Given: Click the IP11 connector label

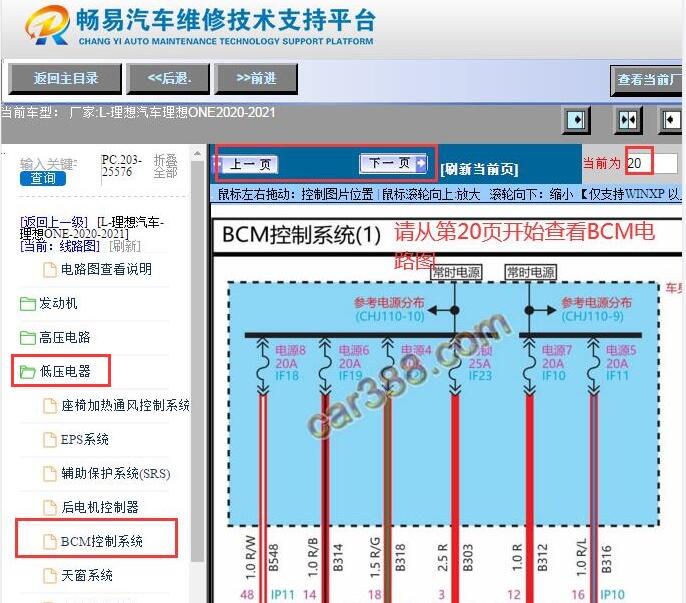Looking at the screenshot, I should tap(282, 595).
